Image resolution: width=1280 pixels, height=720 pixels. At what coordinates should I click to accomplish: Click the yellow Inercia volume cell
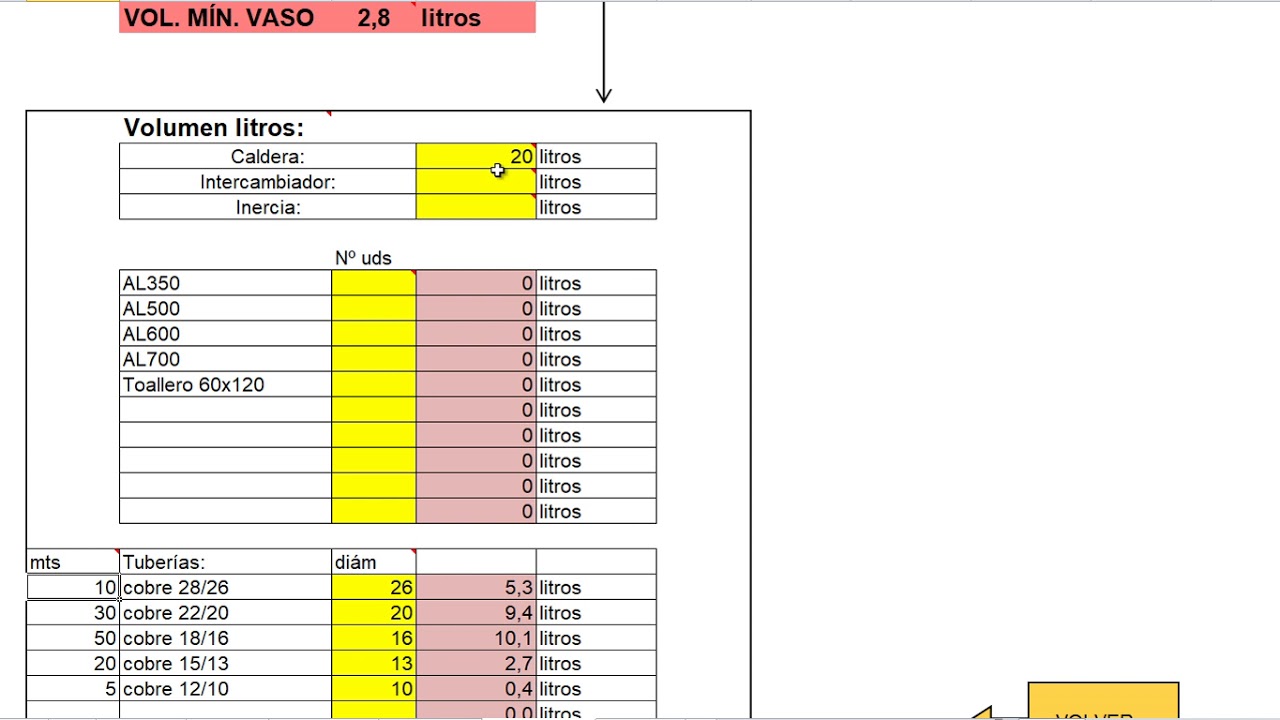click(476, 207)
